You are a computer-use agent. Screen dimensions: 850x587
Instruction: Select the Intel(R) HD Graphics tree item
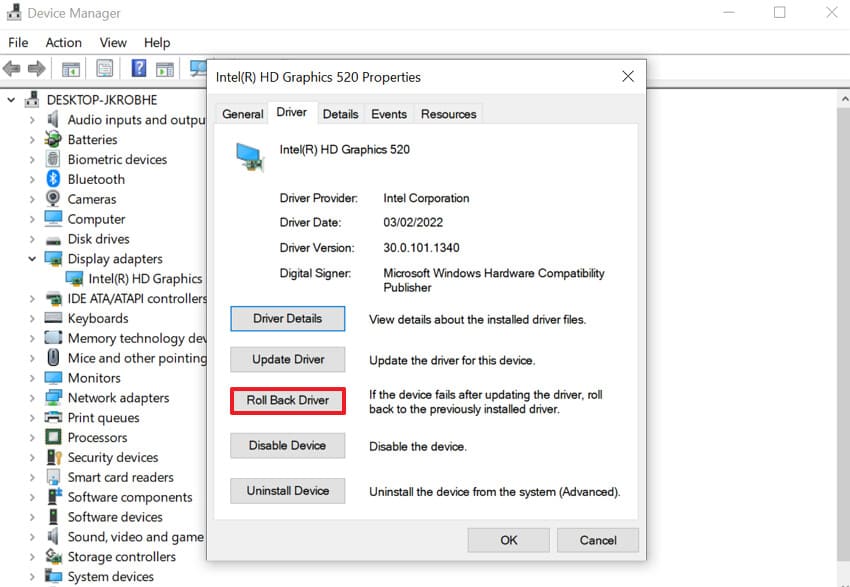pos(134,279)
